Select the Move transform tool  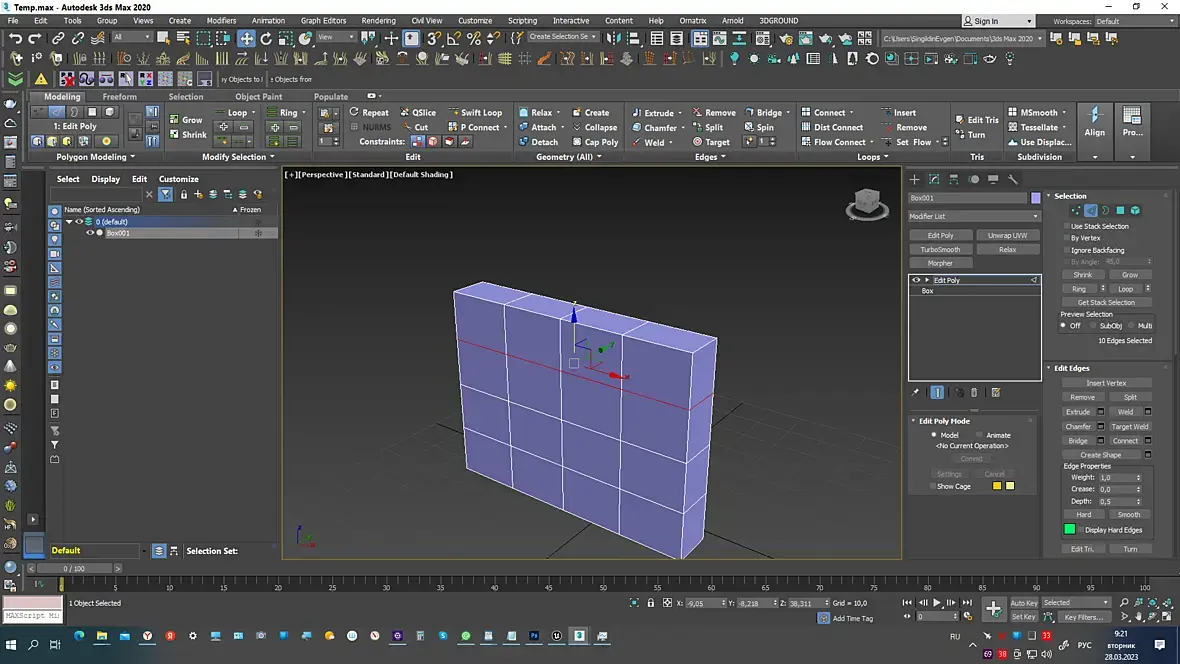click(246, 38)
